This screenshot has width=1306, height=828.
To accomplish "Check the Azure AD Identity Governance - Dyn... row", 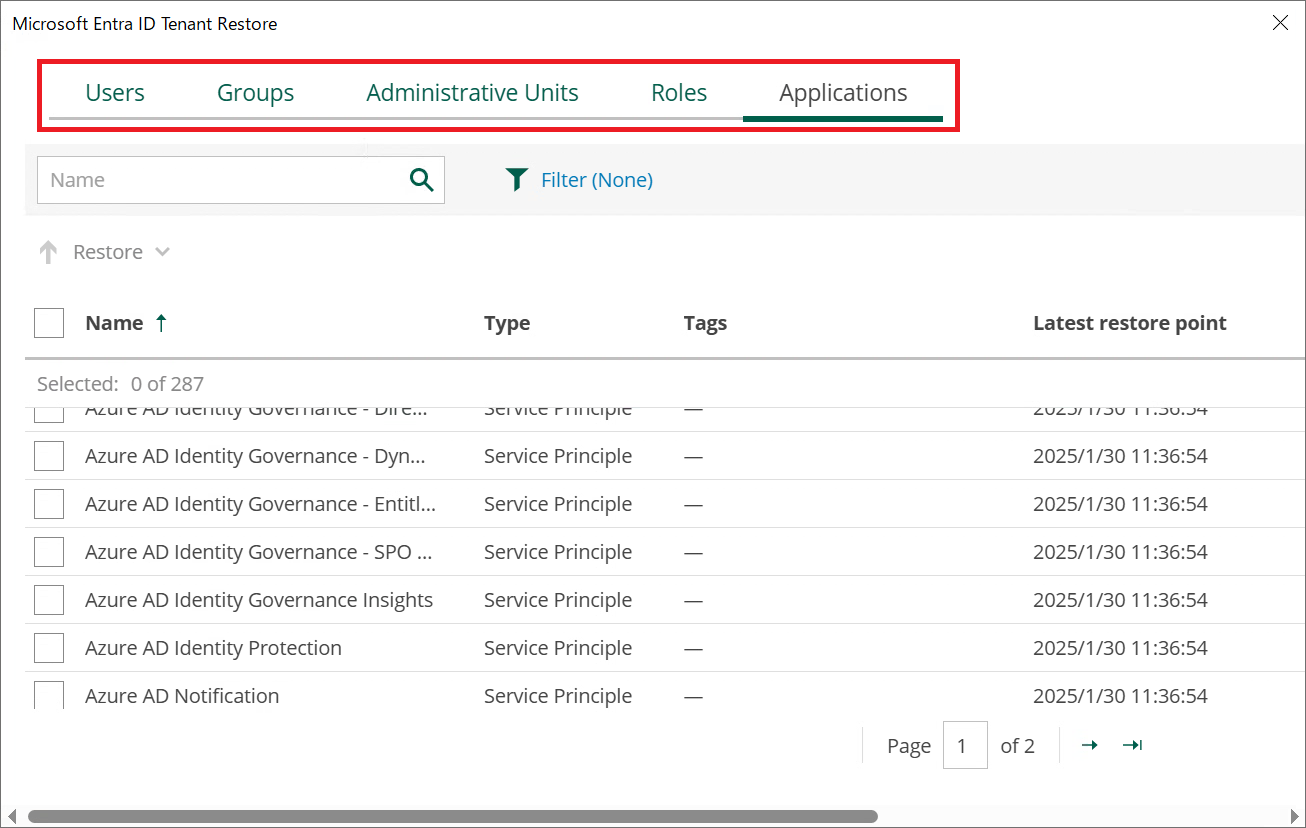I will click(x=49, y=456).
